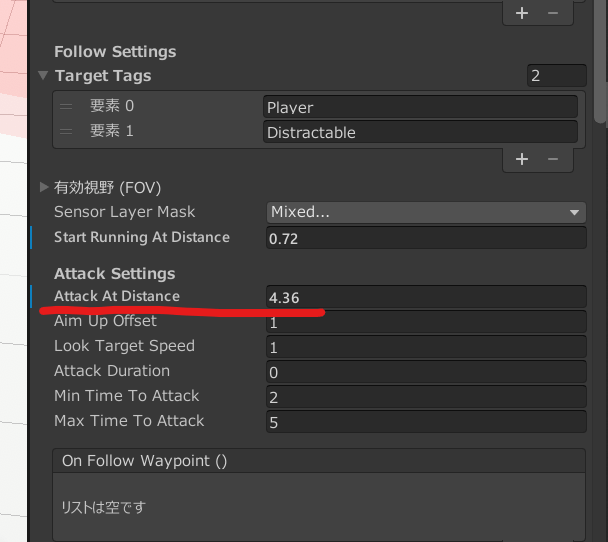Edit the Distractable tag field
Viewport: 608px width, 542px height.
(420, 132)
